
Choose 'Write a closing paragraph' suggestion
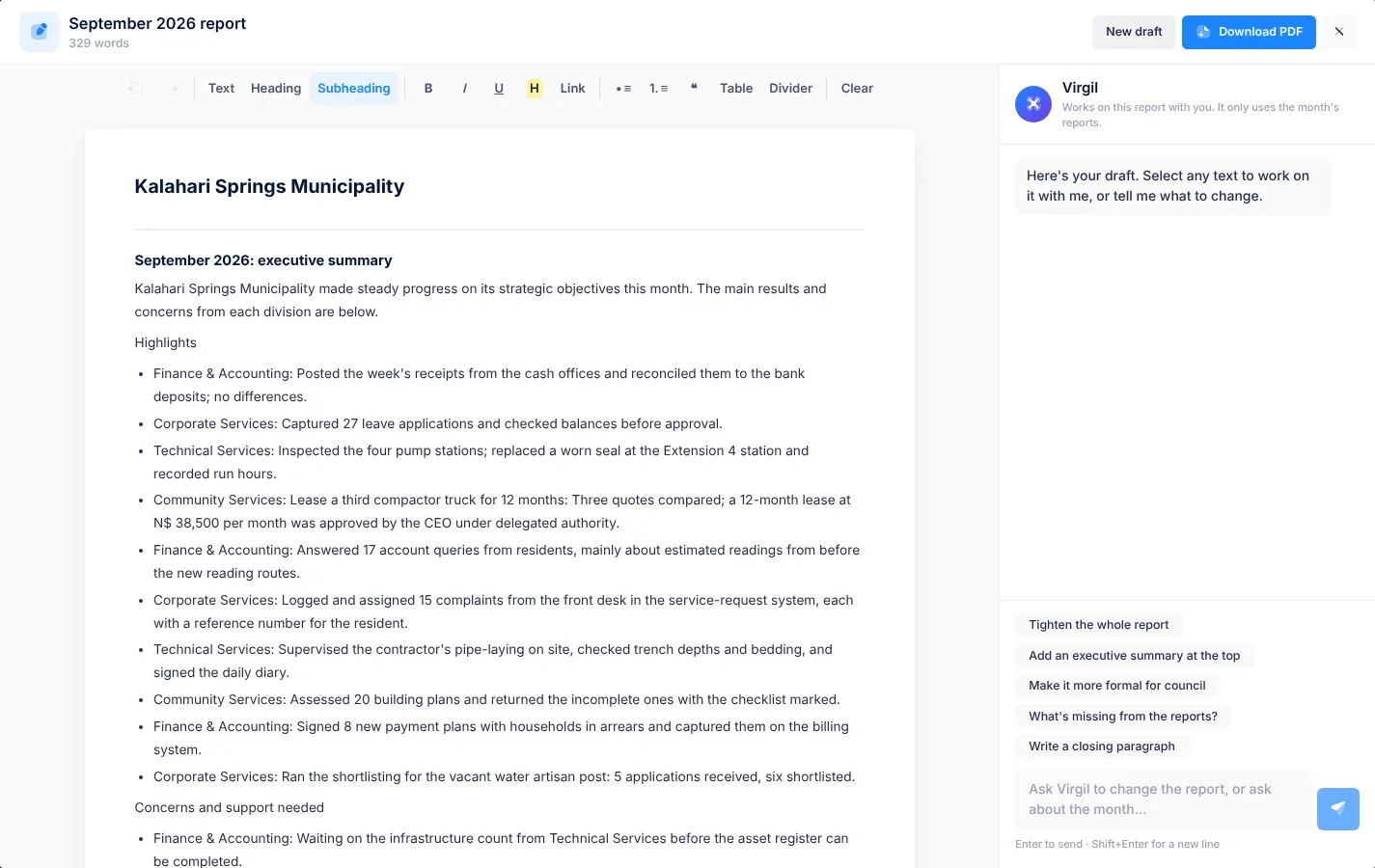tap(1102, 746)
